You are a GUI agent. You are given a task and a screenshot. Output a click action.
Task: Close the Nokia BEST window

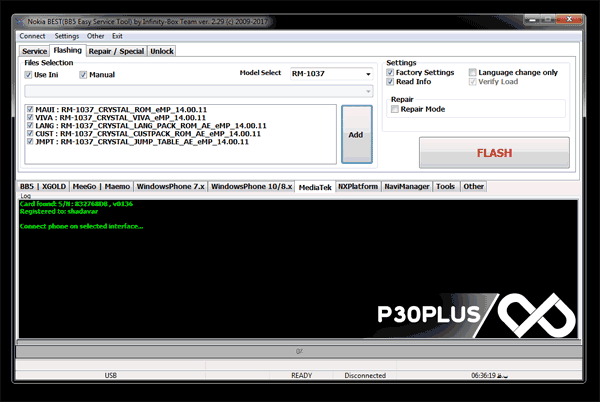click(569, 19)
